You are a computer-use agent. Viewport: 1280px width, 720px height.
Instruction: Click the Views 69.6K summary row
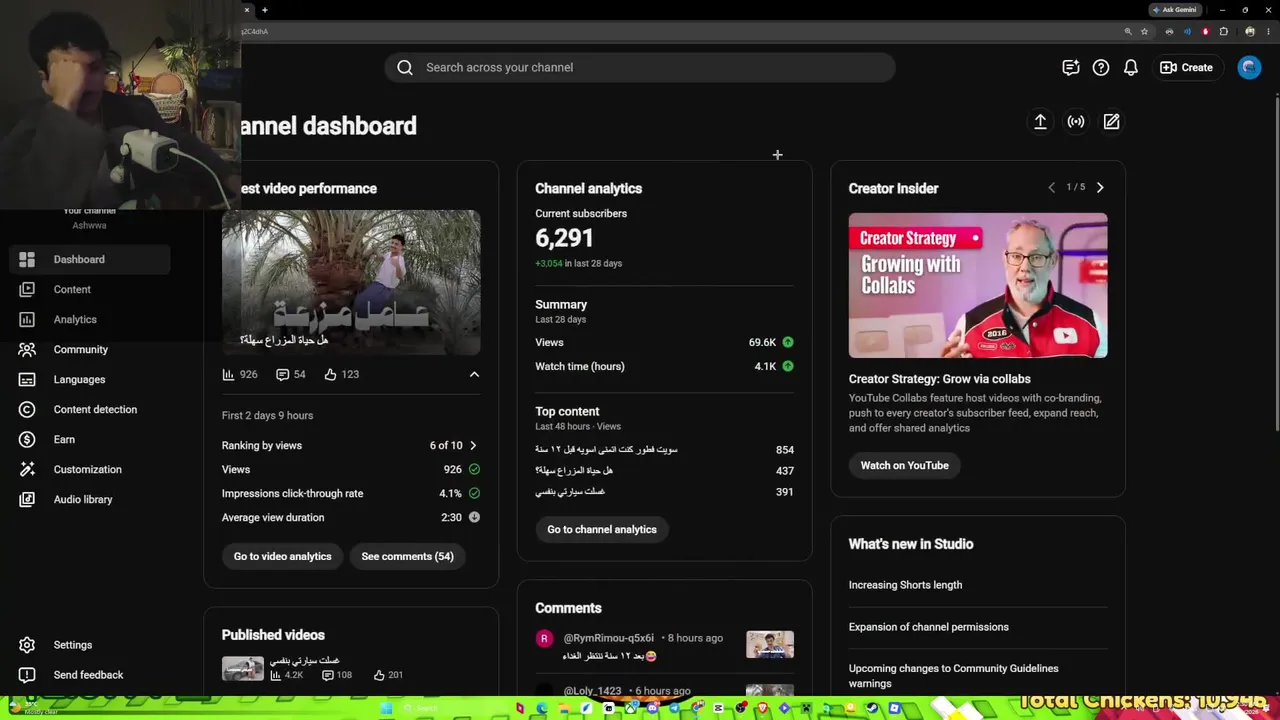pyautogui.click(x=664, y=342)
